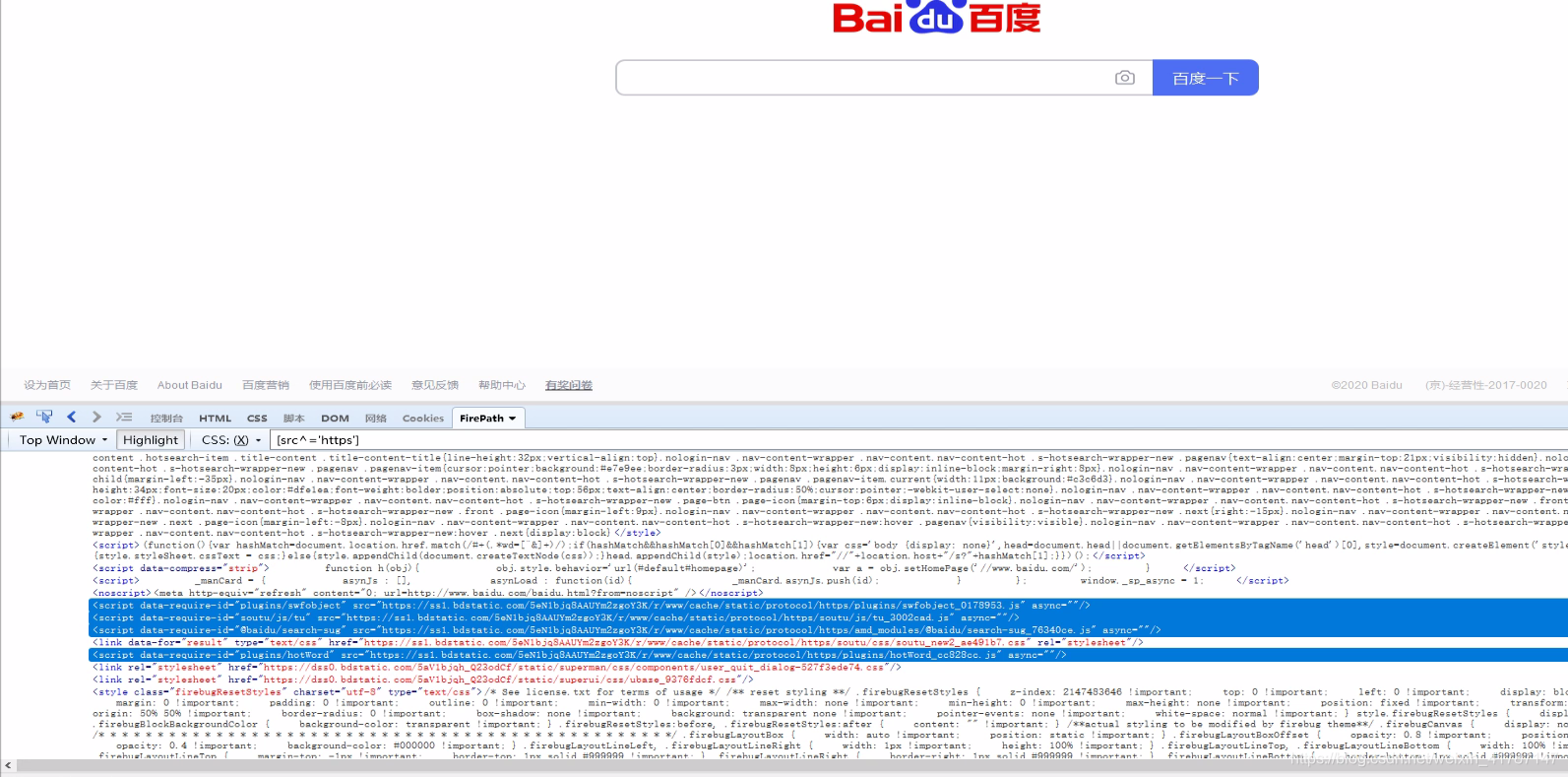
Task: Click the 京-经营性-2017-0020 license link
Action: pyautogui.click(x=1486, y=385)
